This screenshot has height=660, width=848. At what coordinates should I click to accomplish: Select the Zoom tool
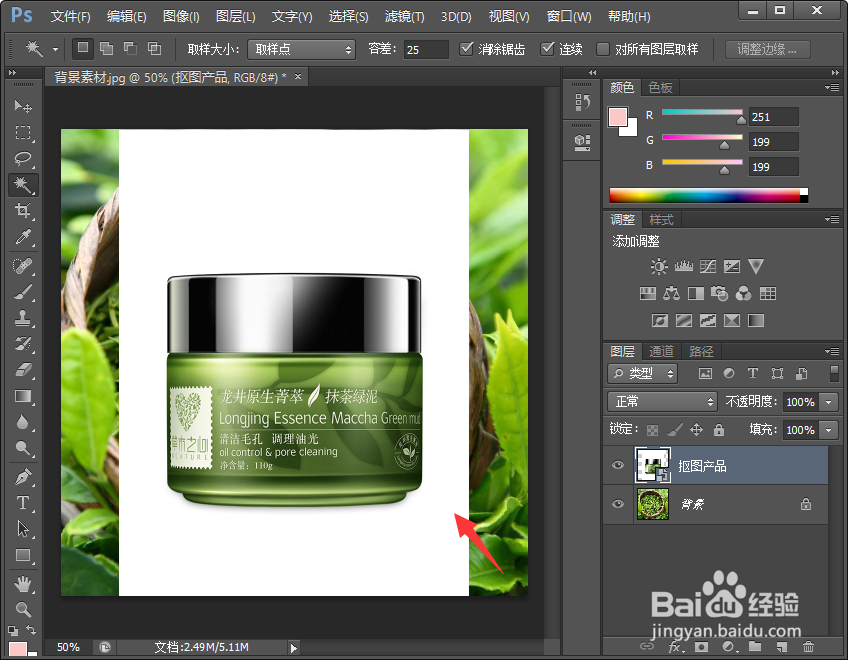click(23, 610)
